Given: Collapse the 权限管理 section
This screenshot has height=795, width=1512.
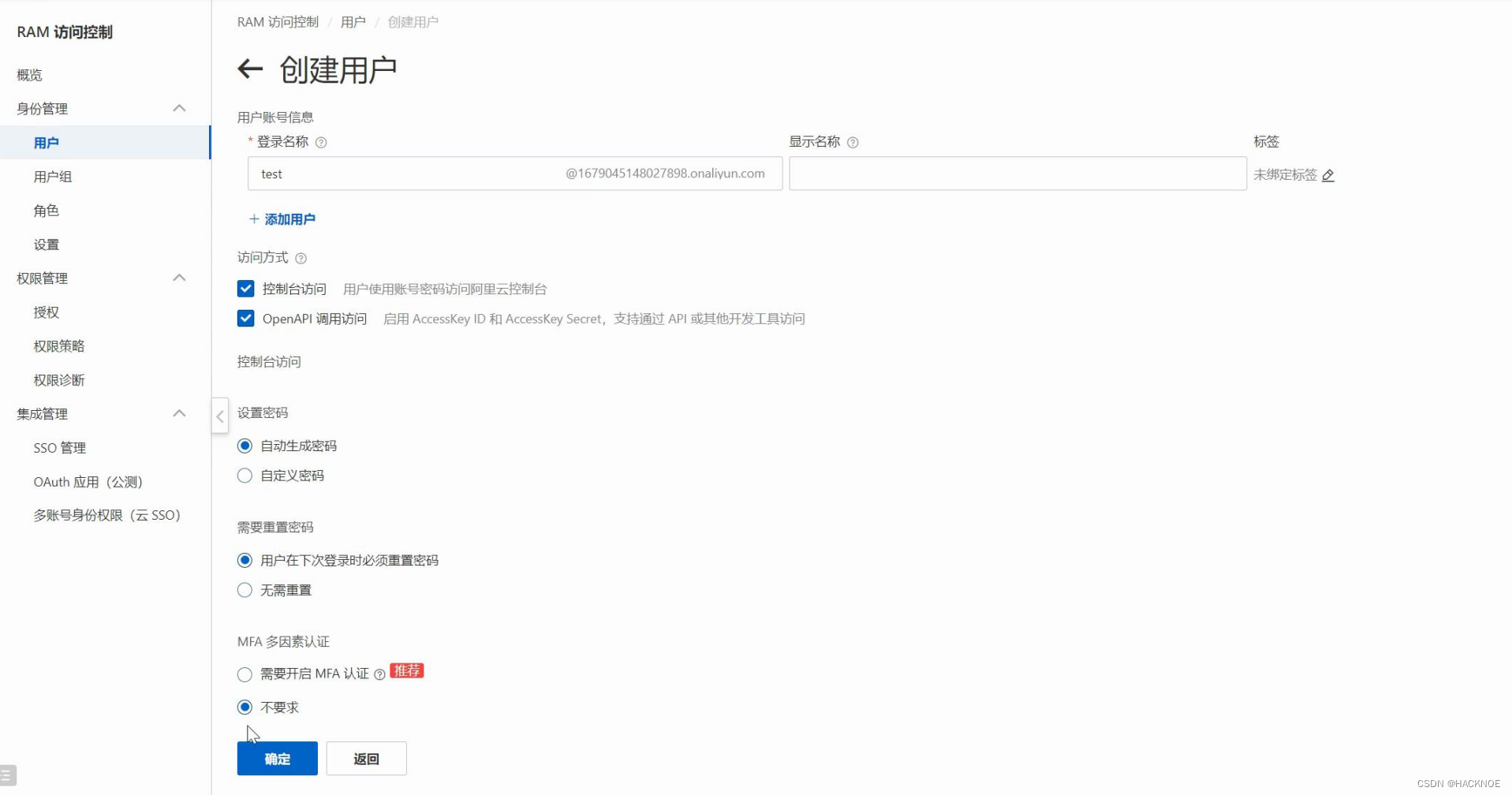Looking at the screenshot, I should click(179, 278).
